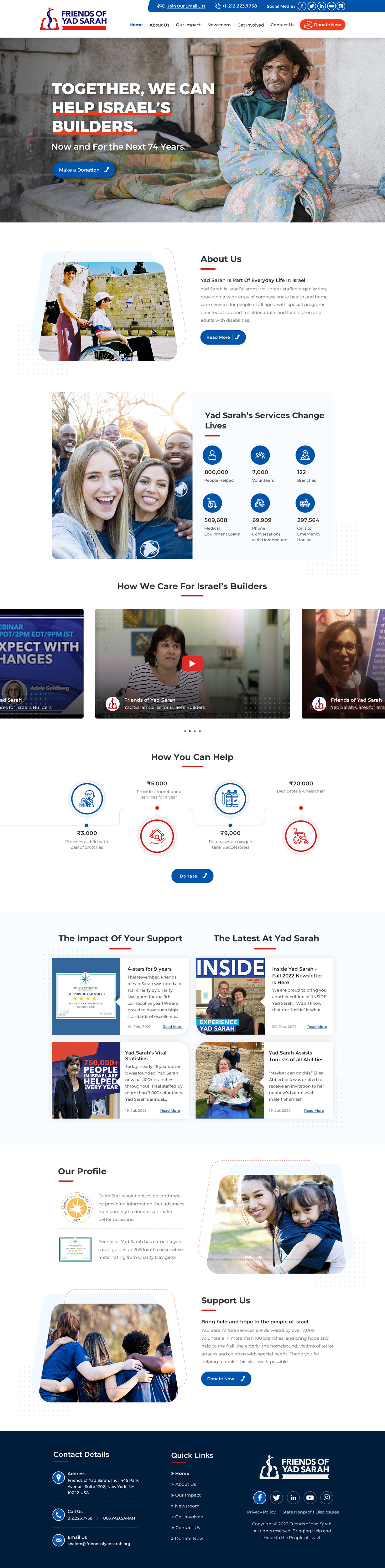Play the center Yad Sarah video
The height and width of the screenshot is (1568, 385).
tap(192, 664)
